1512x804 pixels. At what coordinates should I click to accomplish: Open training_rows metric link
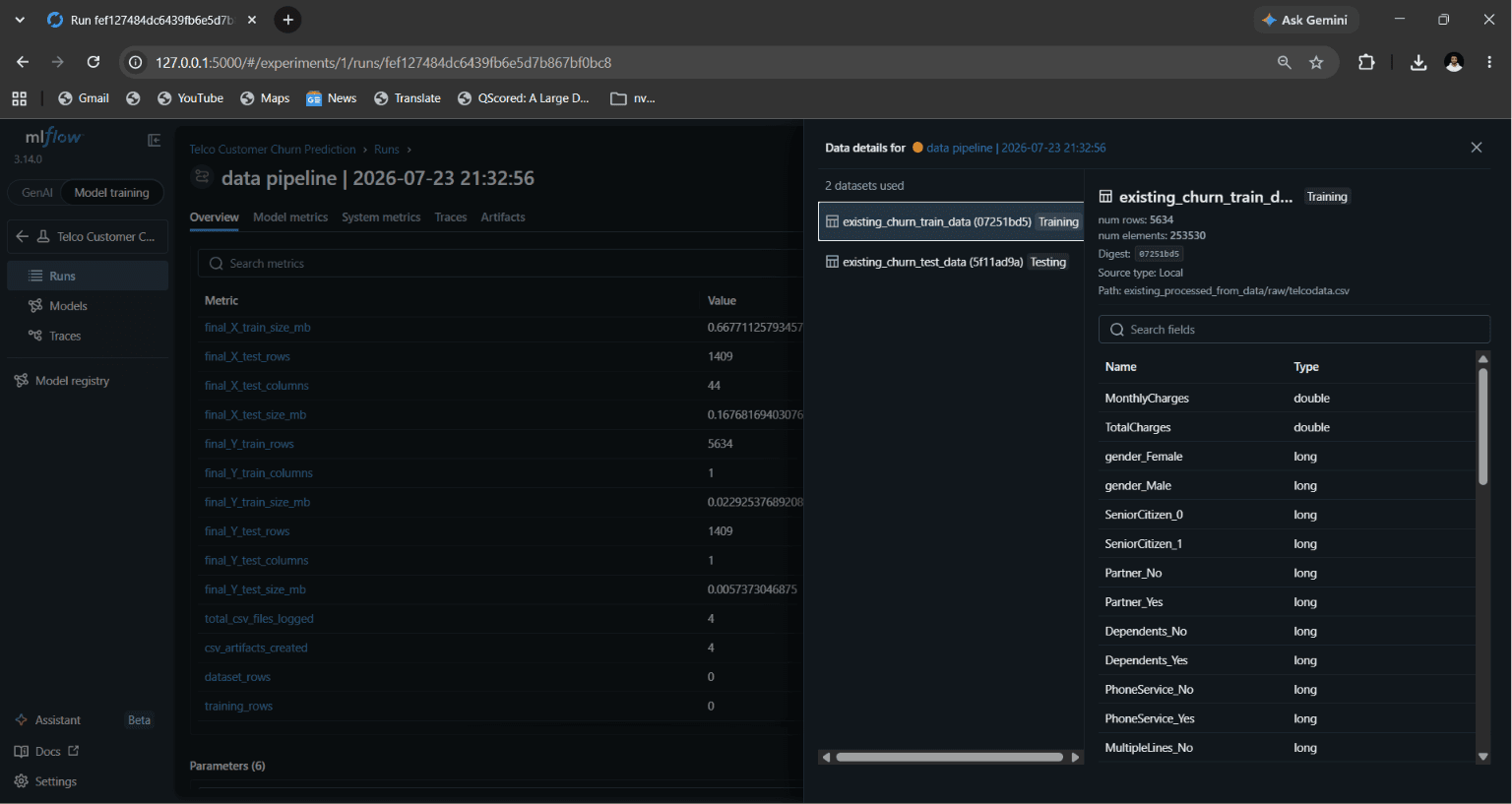pos(238,707)
